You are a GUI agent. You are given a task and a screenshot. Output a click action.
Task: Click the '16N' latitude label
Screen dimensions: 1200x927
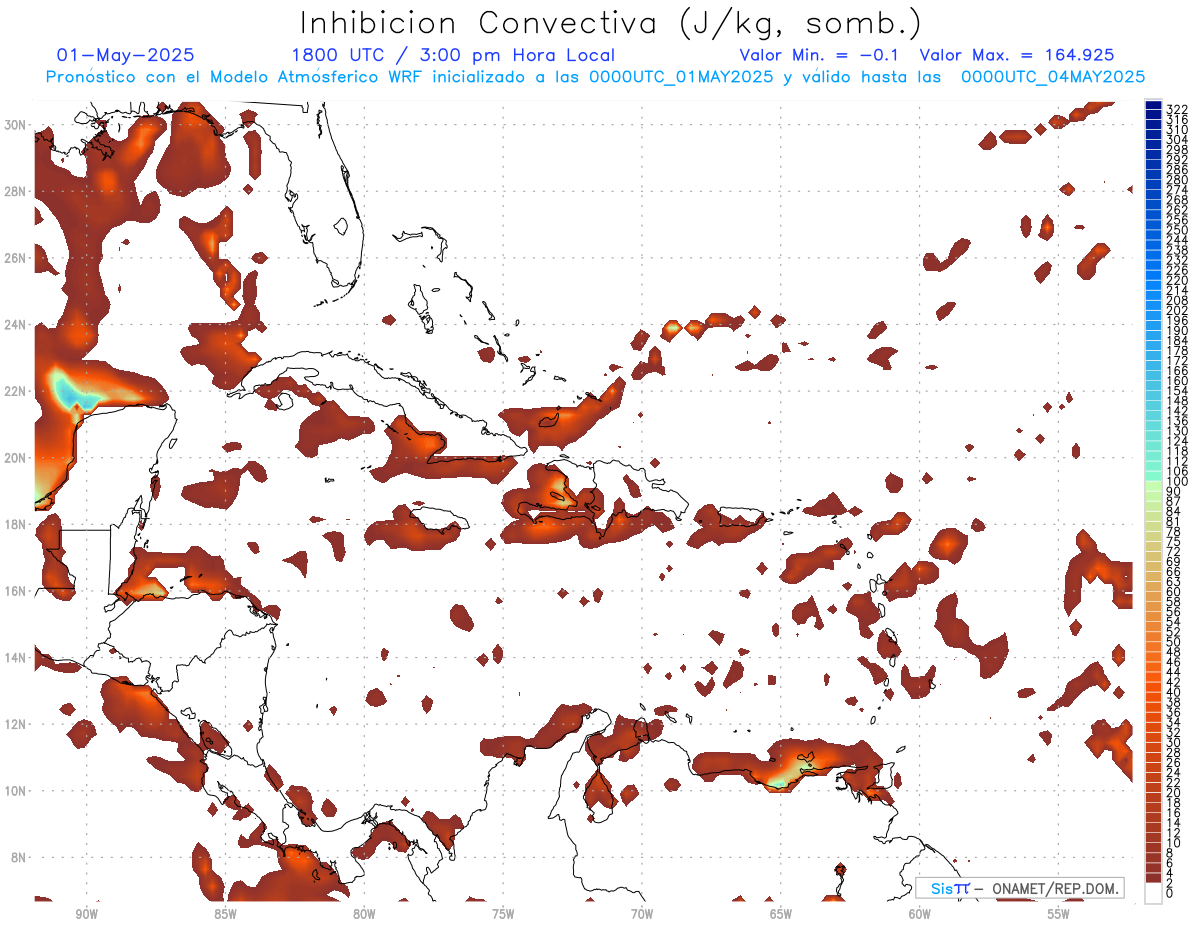click(16, 591)
